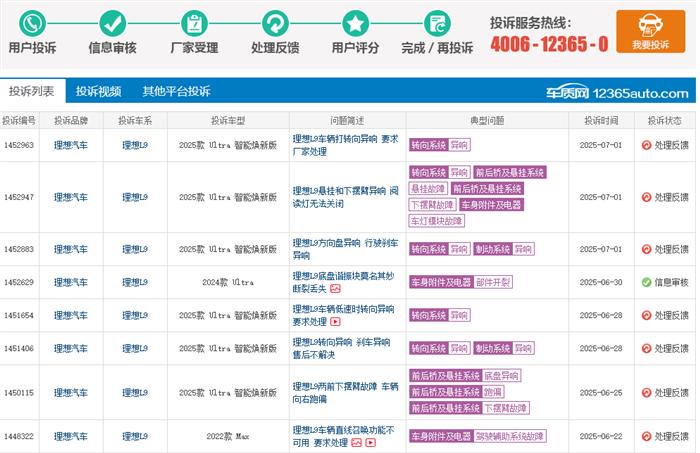700x453 pixels.
Task: Click the status icon for complaint 1452883
Action: (x=646, y=249)
